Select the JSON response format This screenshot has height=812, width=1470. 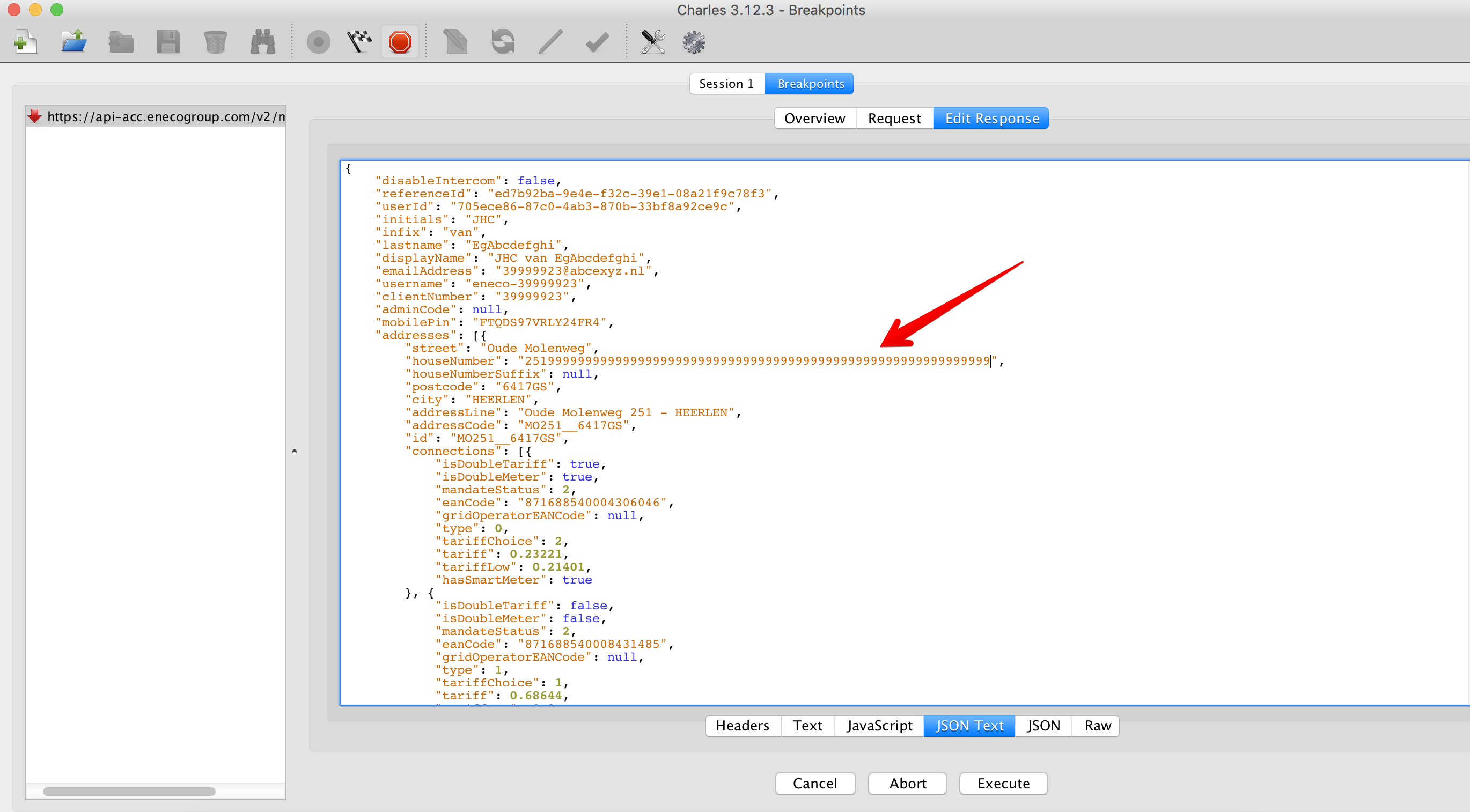pyautogui.click(x=1042, y=725)
